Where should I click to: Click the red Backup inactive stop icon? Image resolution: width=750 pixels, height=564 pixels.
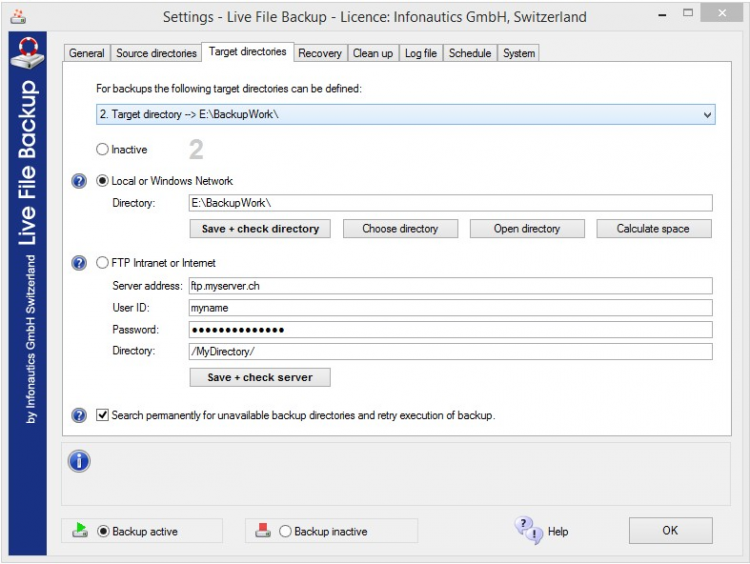263,531
